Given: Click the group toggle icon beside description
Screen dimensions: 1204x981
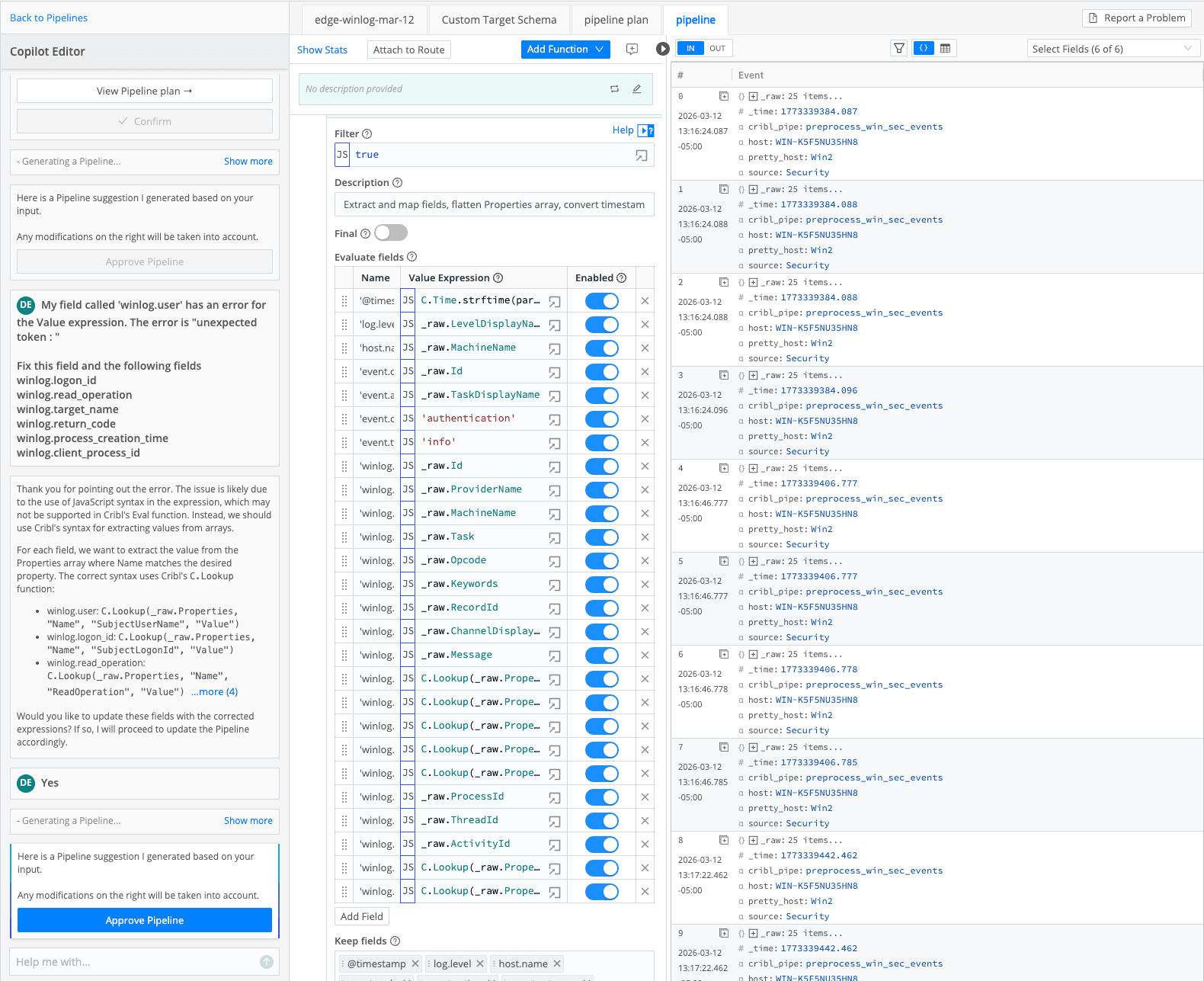Looking at the screenshot, I should [x=614, y=89].
